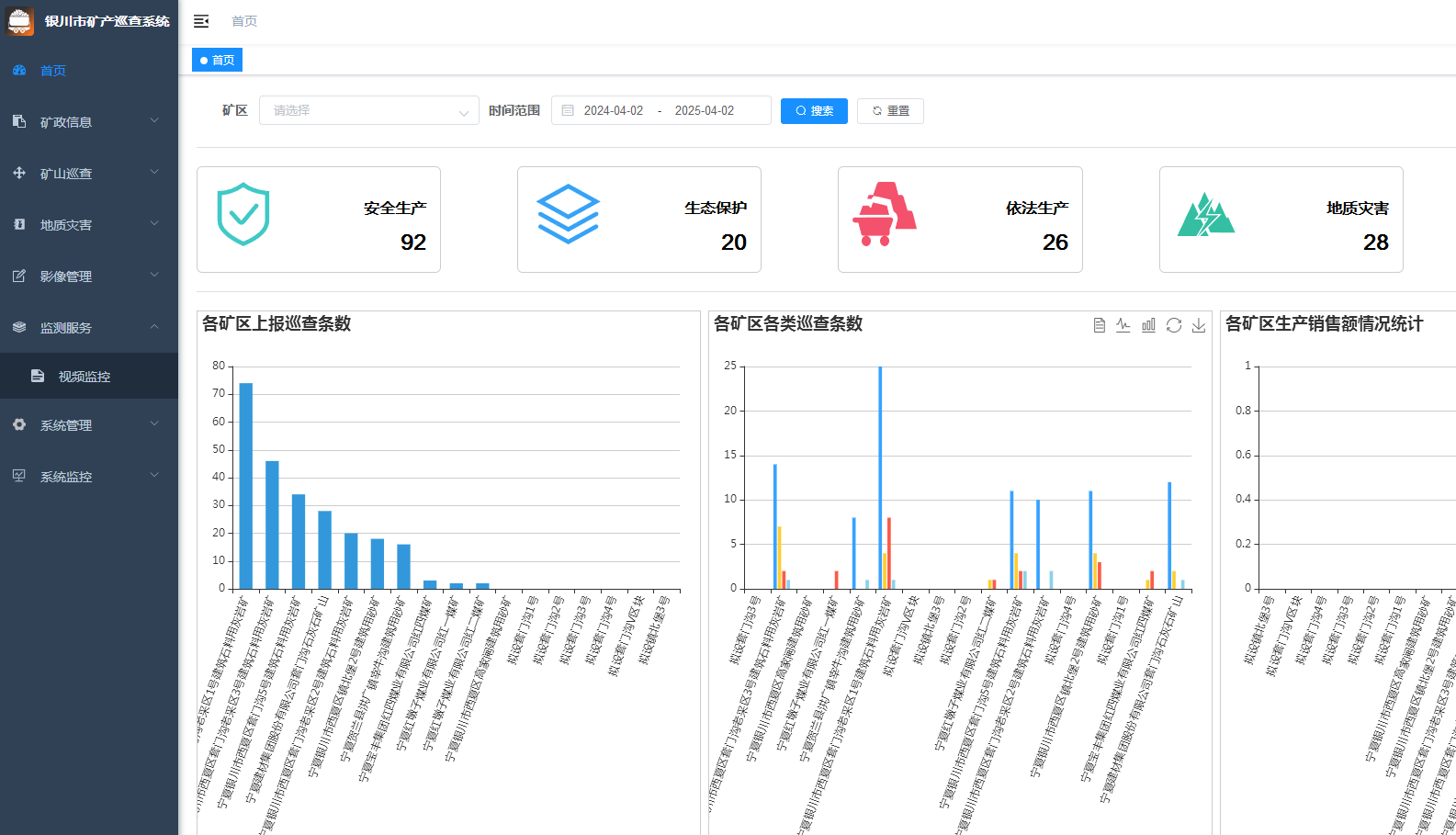Click the 安全生产 shield icon
Image resolution: width=1456 pixels, height=835 pixels.
(243, 215)
